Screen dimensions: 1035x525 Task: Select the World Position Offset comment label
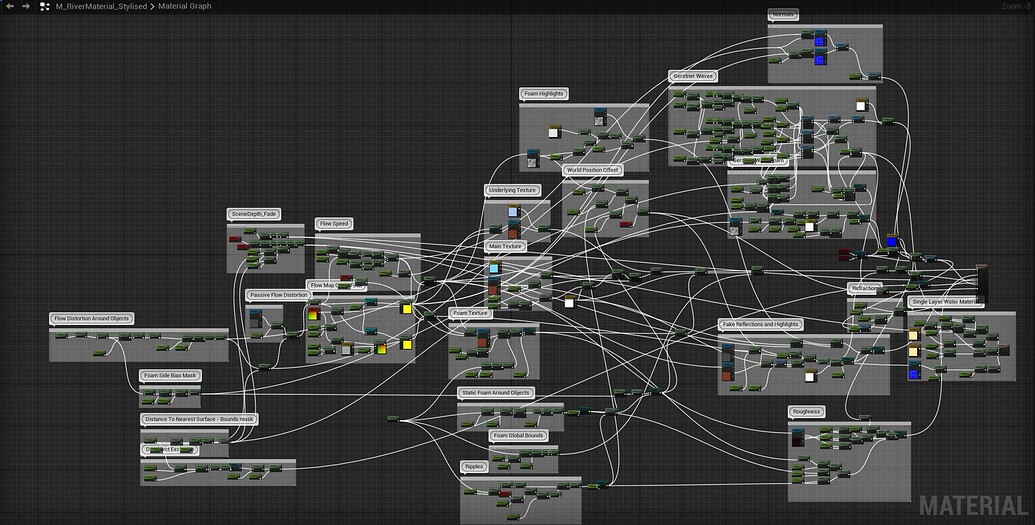pyautogui.click(x=593, y=170)
